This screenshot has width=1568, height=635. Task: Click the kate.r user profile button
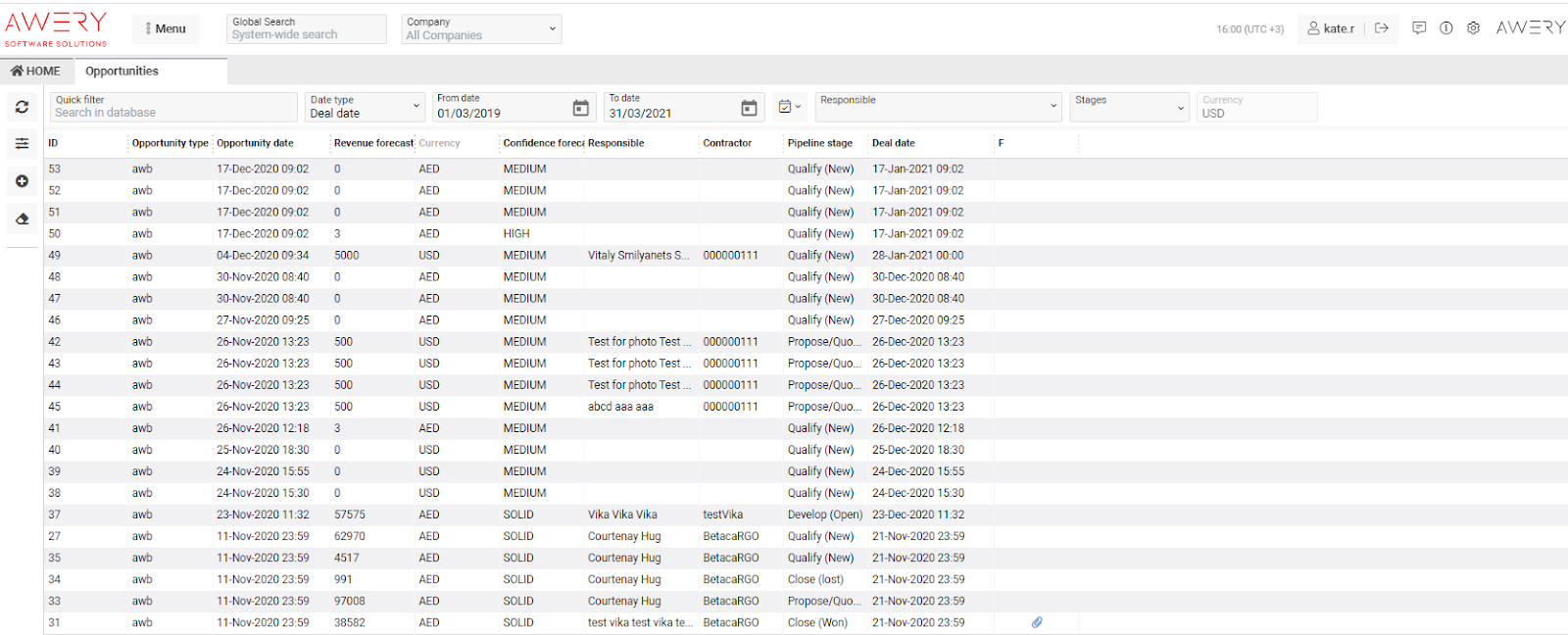pos(1331,28)
